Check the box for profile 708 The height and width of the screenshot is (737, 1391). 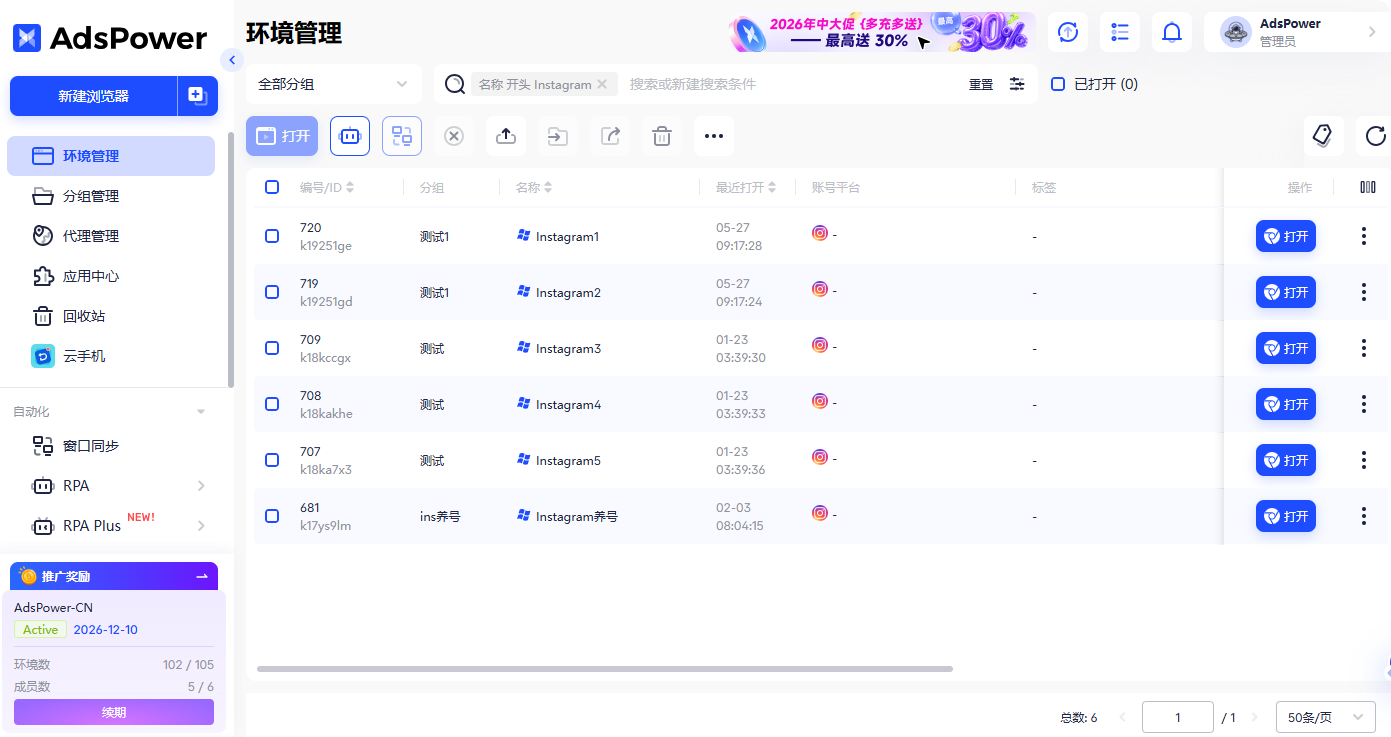pos(272,404)
